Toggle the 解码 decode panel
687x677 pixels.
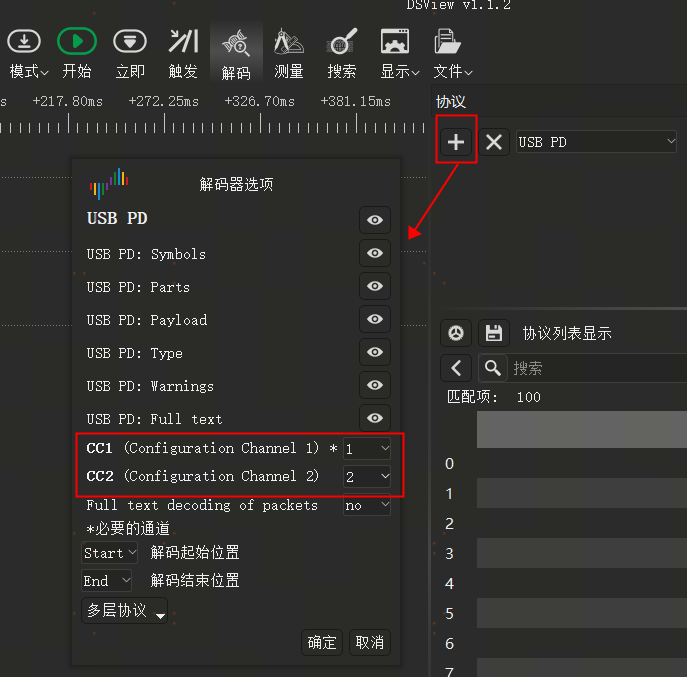click(x=236, y=54)
